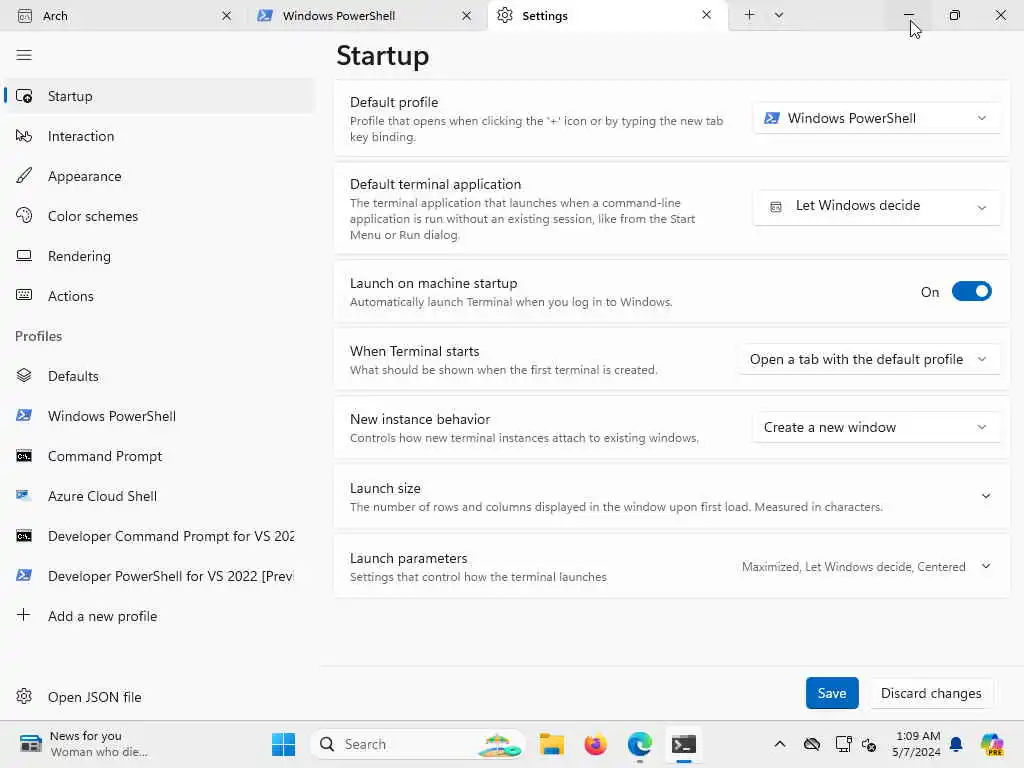1024x768 pixels.
Task: Click the OneDrive sync tray icon
Action: pos(812,744)
